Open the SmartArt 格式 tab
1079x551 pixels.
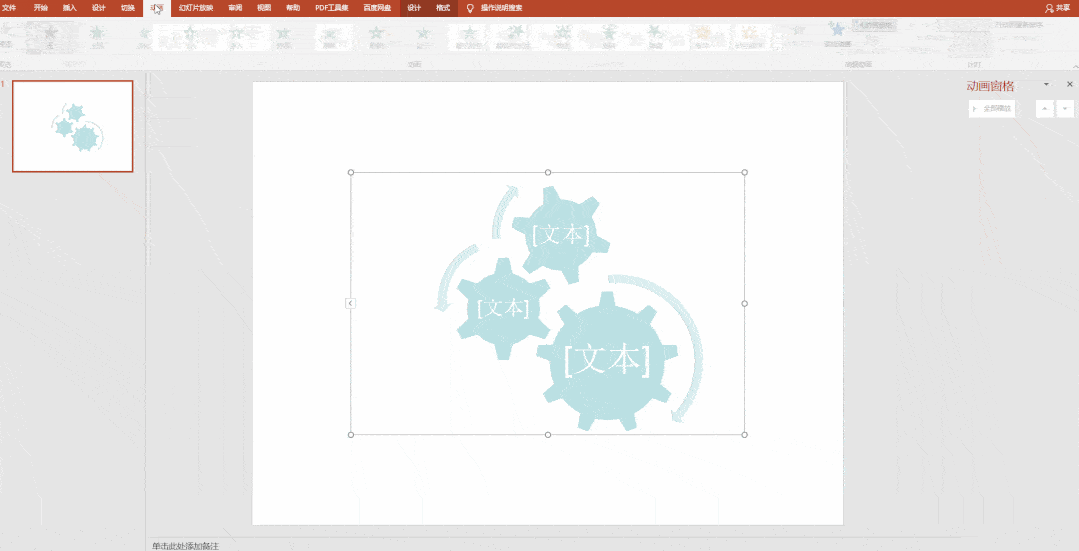coord(443,8)
